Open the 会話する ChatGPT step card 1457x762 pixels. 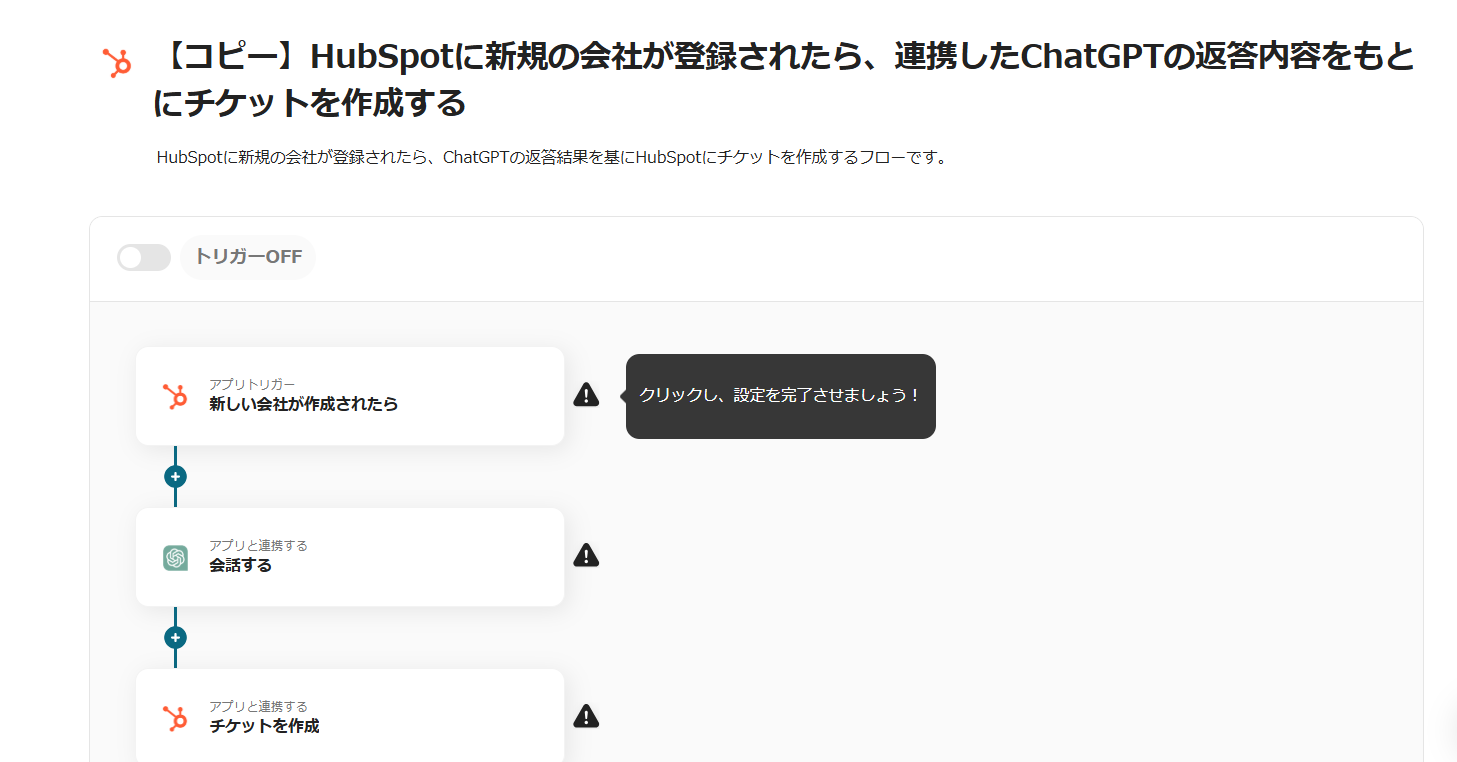pyautogui.click(x=350, y=557)
